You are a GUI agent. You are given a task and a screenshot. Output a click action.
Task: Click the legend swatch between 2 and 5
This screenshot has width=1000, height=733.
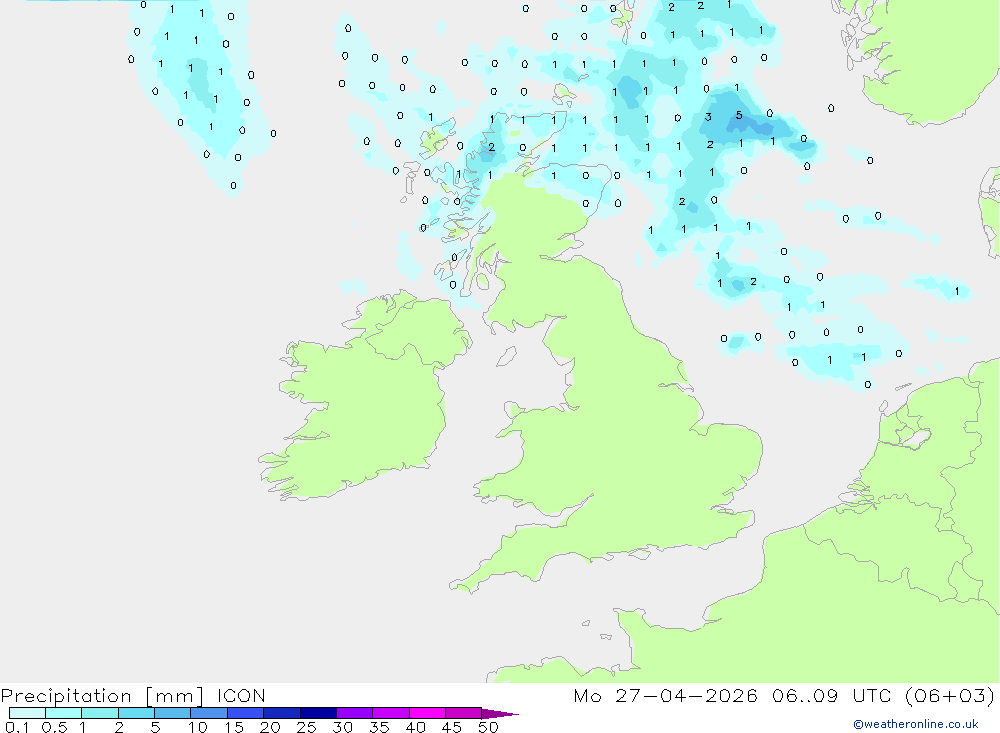point(136,713)
